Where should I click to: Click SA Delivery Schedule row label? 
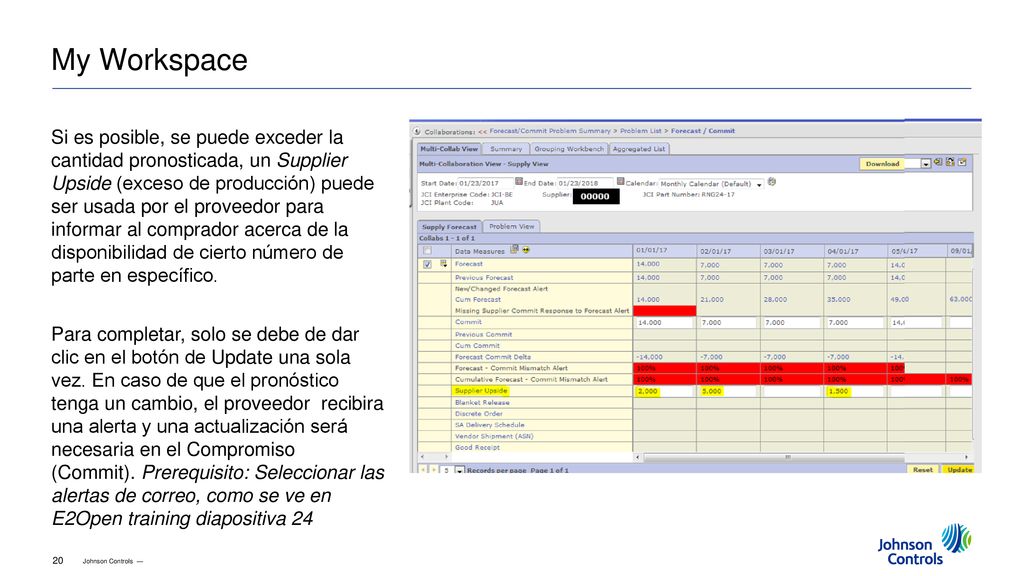click(x=490, y=424)
